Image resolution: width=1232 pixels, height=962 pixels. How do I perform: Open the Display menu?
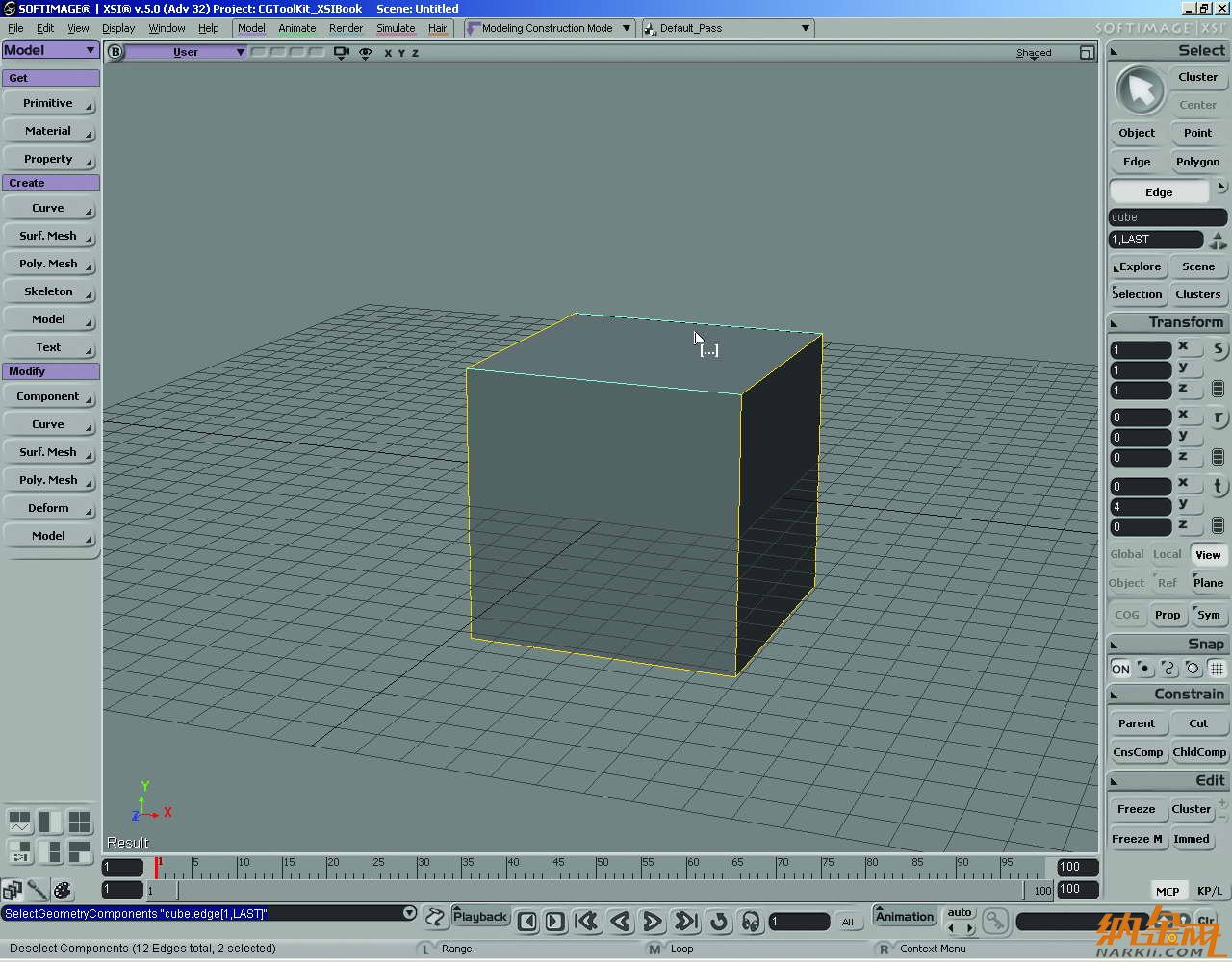118,28
